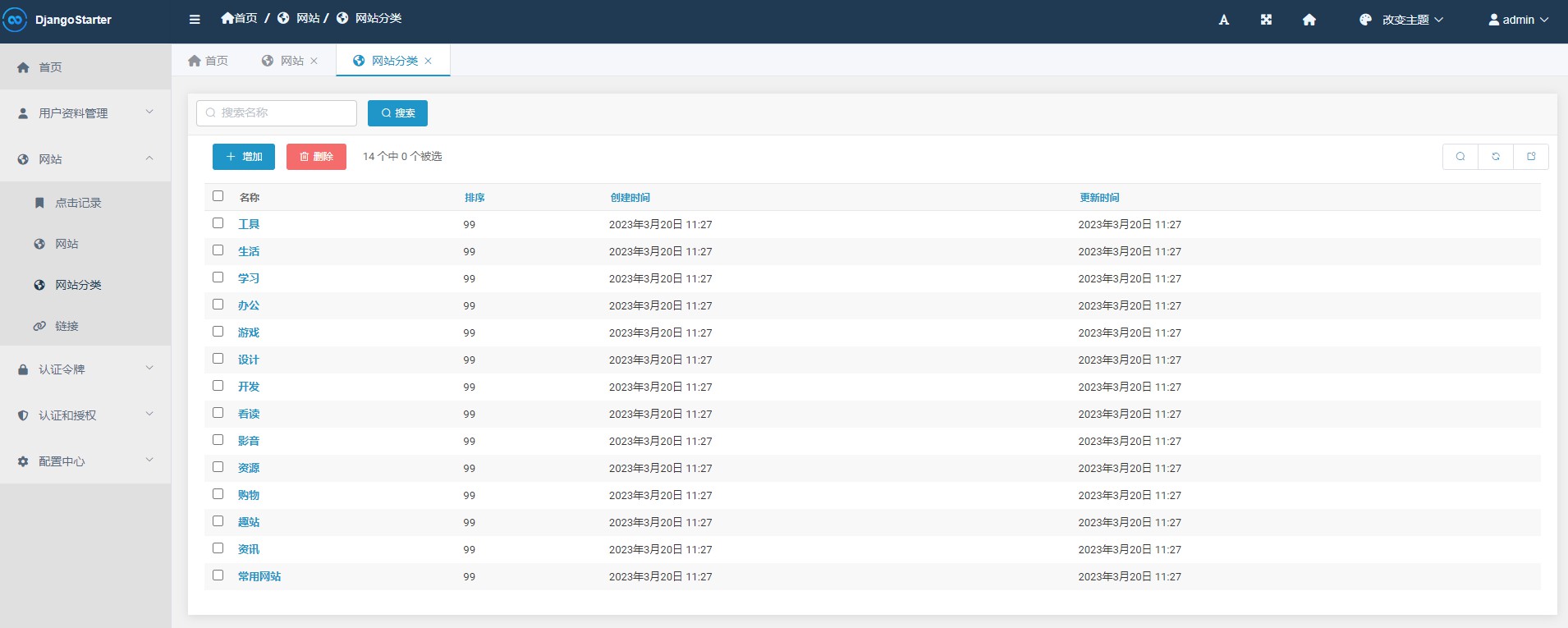Check the box for row 影音

click(218, 440)
